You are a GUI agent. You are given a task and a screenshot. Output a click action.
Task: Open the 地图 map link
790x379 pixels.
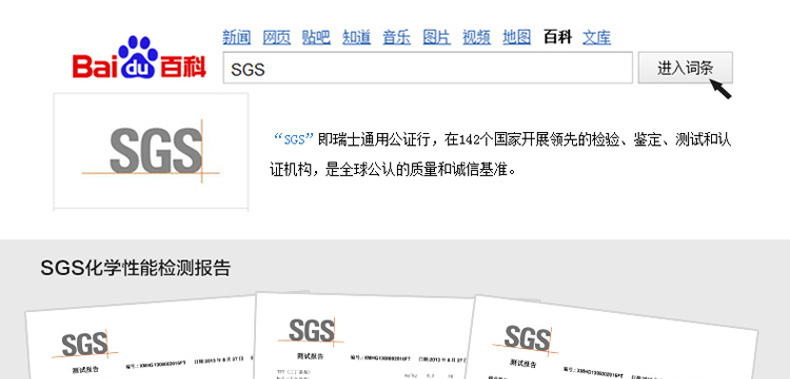coord(516,37)
